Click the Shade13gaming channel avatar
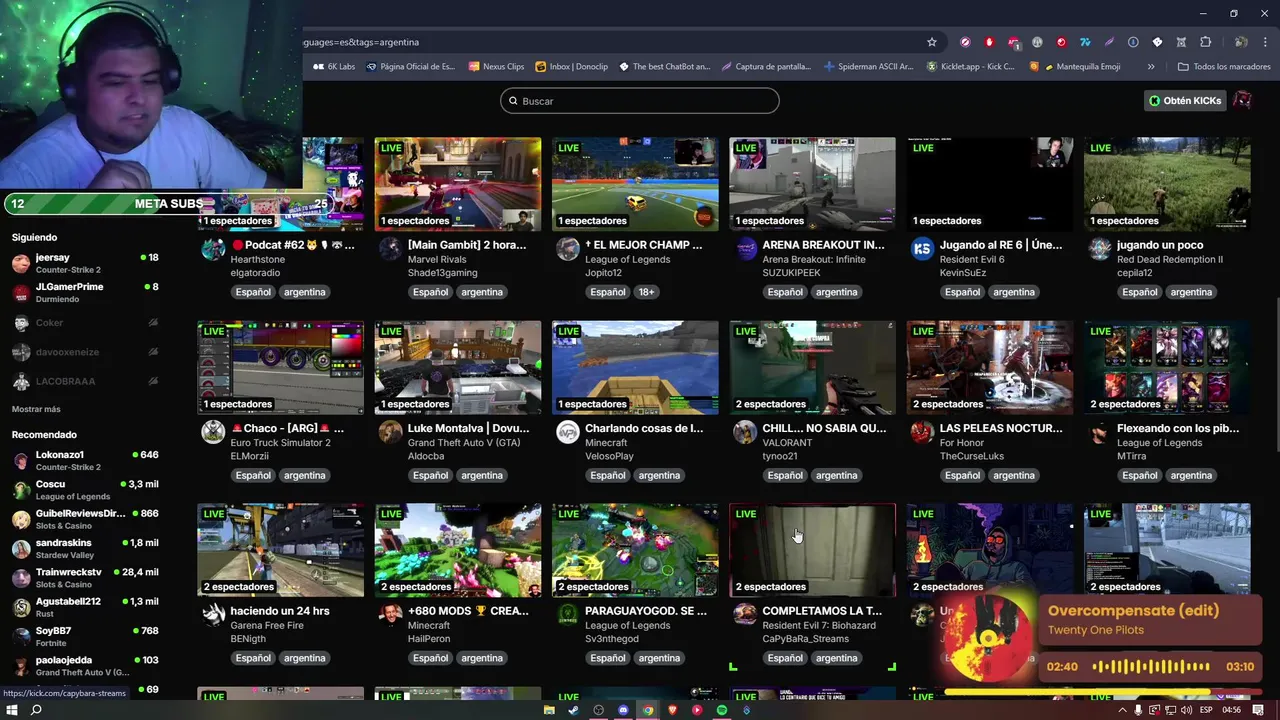The image size is (1280, 720). 390,249
